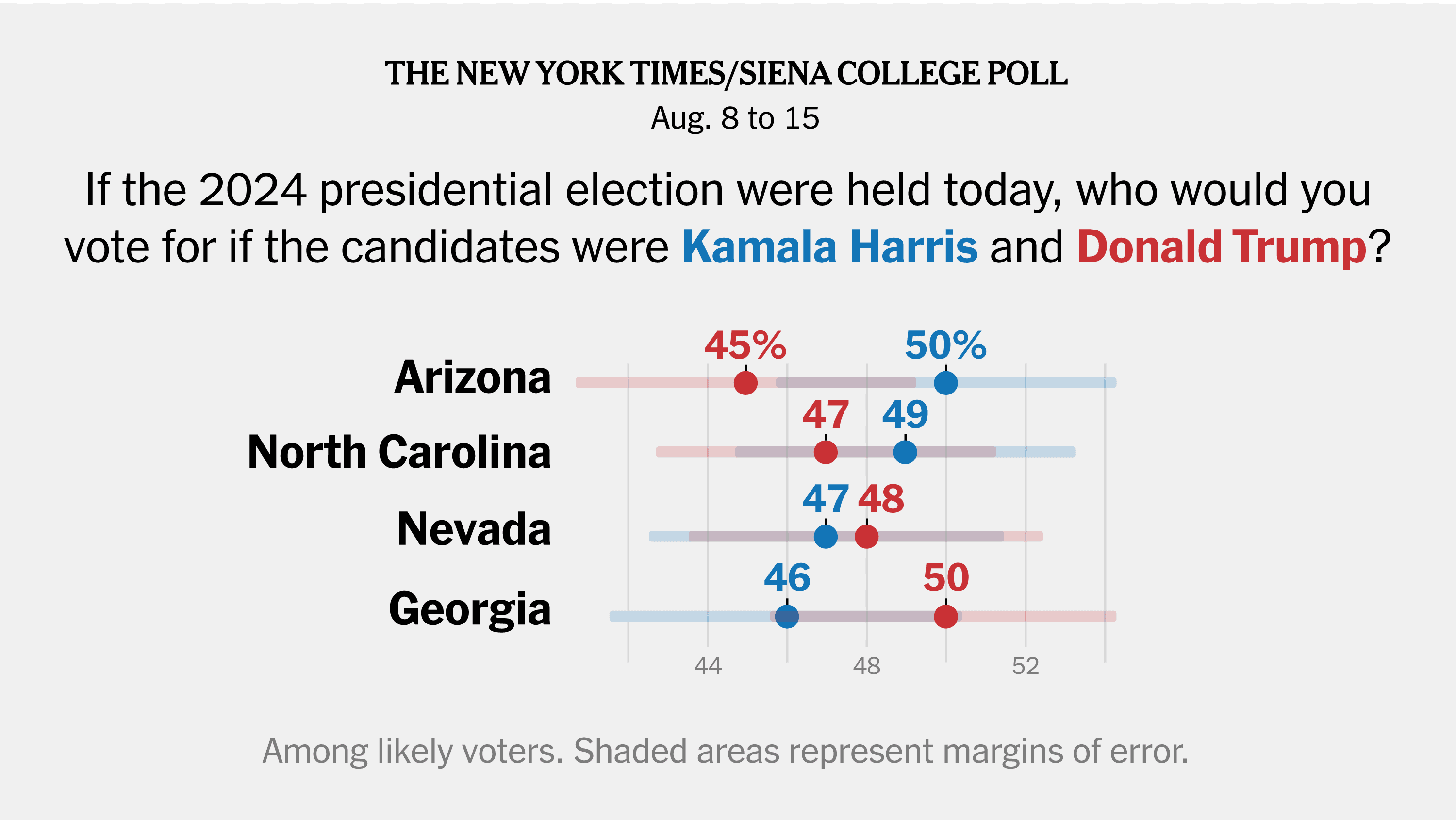
Task: Click the 52 axis tick label
Action: [1026, 666]
